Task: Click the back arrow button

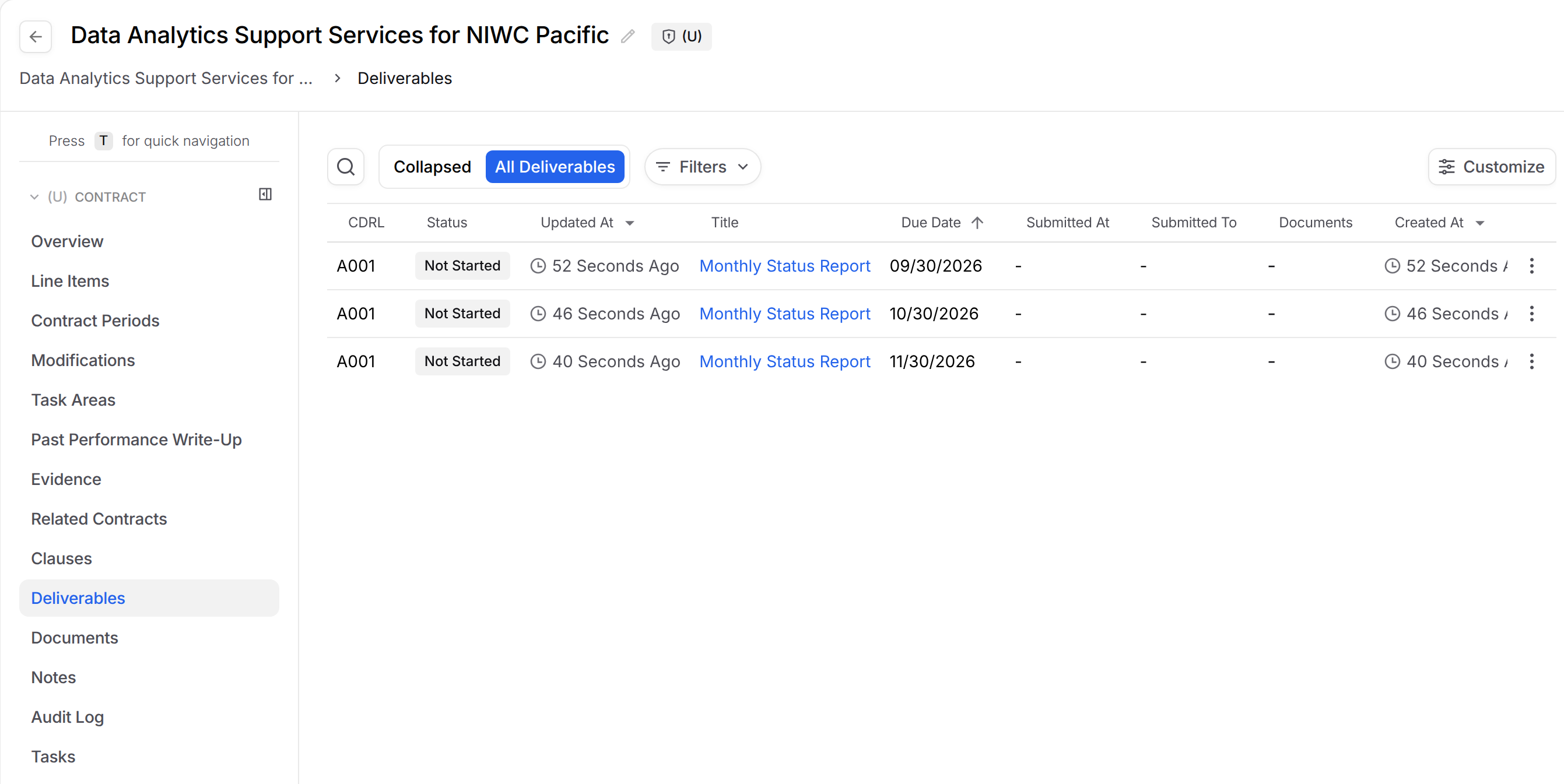Action: [35, 36]
